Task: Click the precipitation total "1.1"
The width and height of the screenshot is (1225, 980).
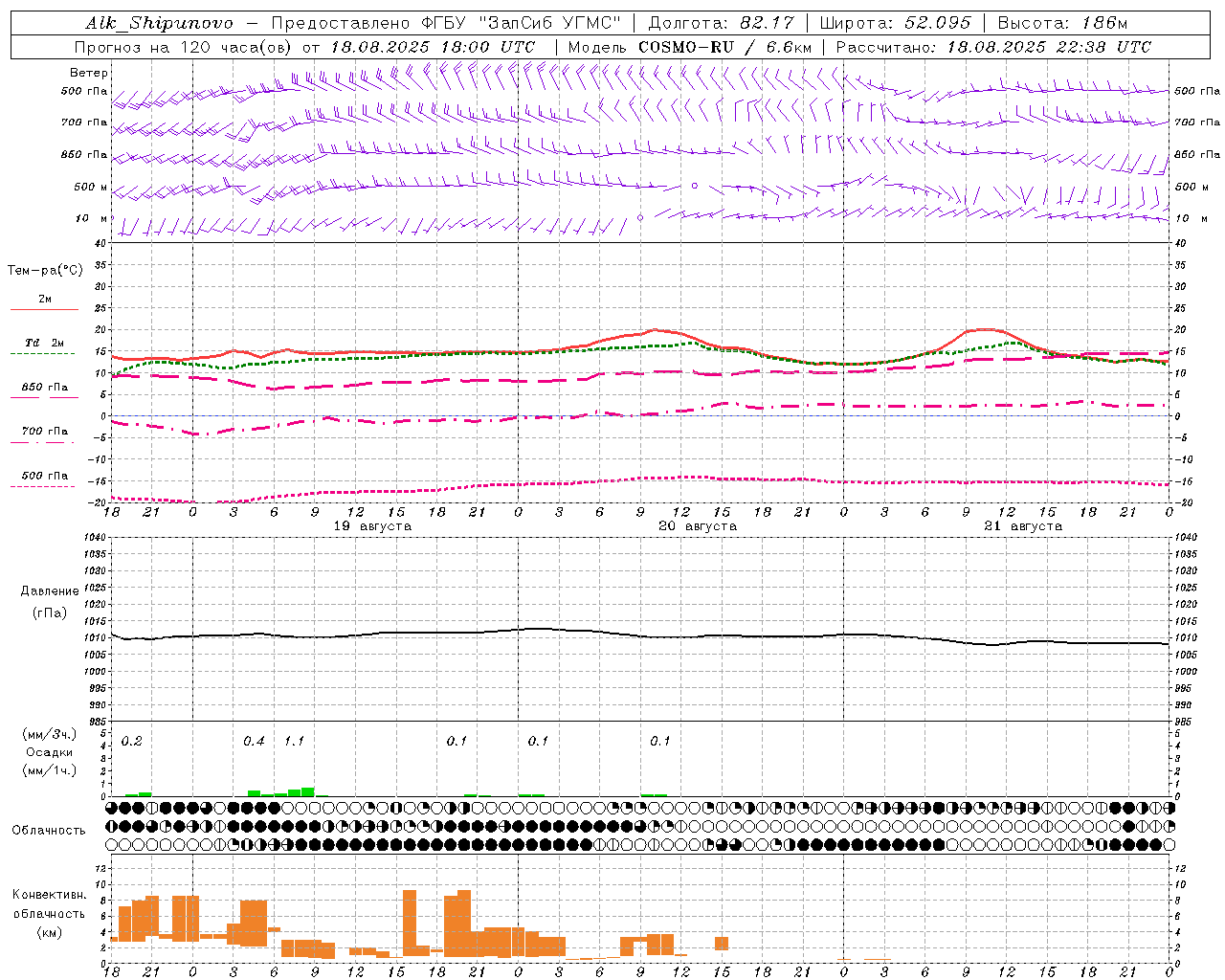Action: tap(294, 742)
